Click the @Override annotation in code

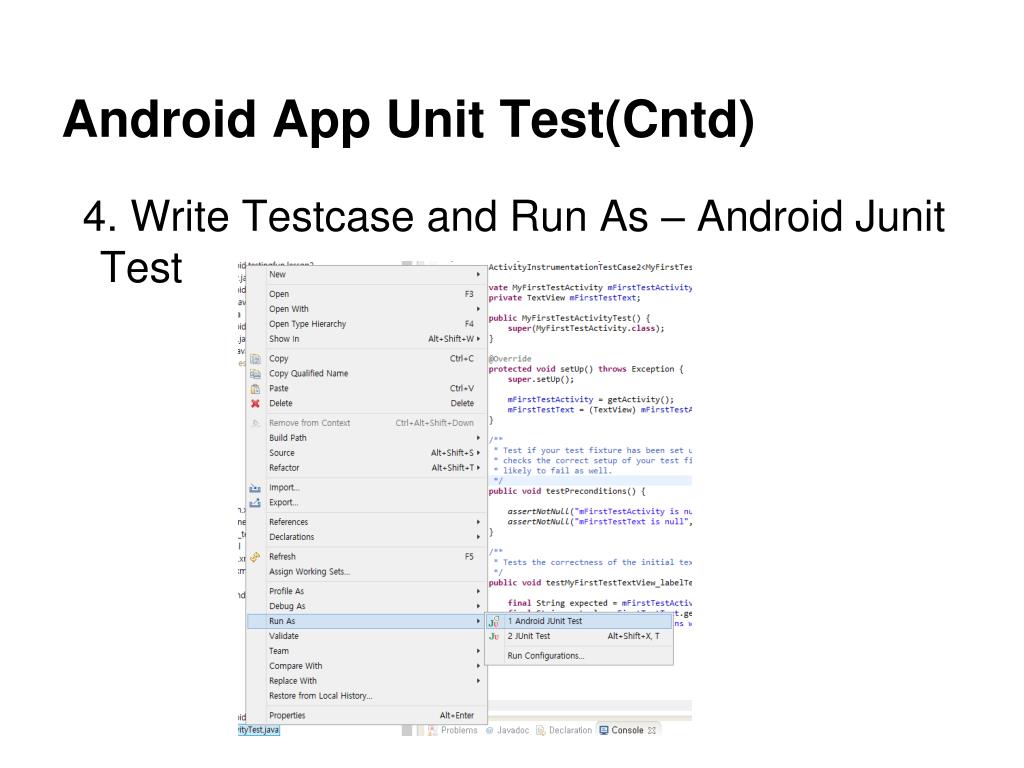coord(510,359)
